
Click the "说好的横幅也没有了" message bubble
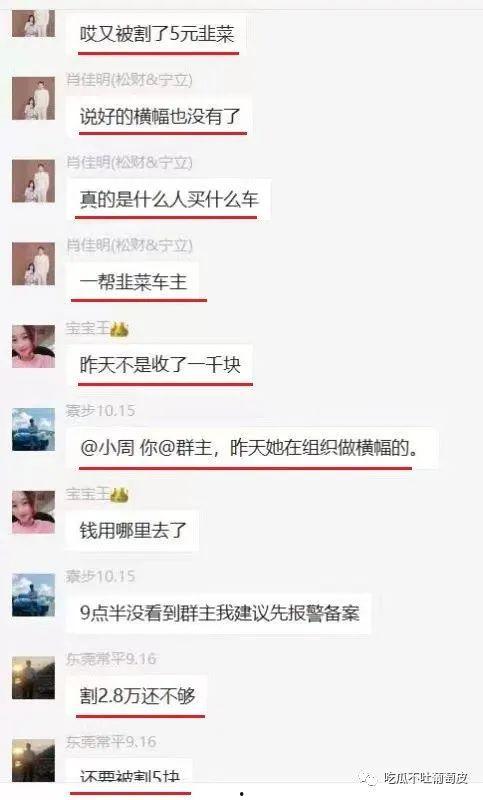pyautogui.click(x=160, y=117)
